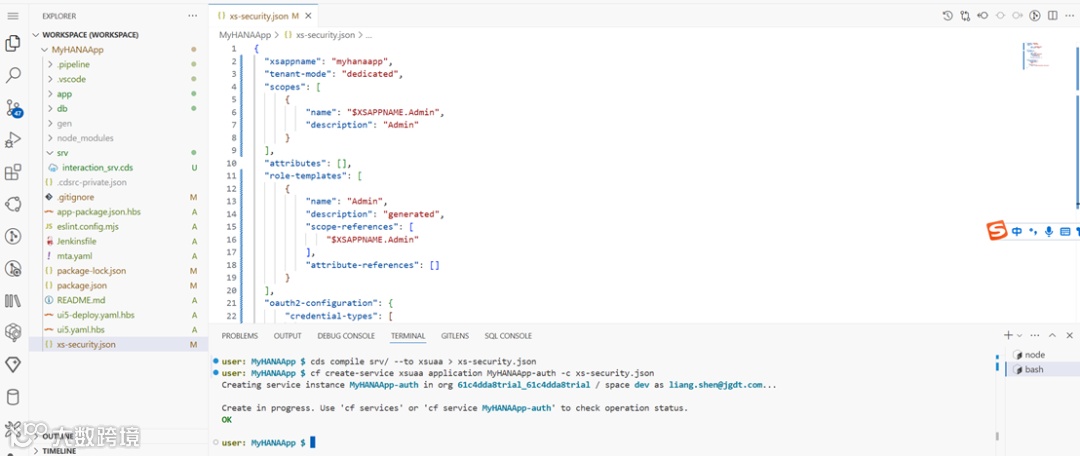Open the IME soft keyboard icon
The height and width of the screenshot is (456, 1080).
point(1065,232)
